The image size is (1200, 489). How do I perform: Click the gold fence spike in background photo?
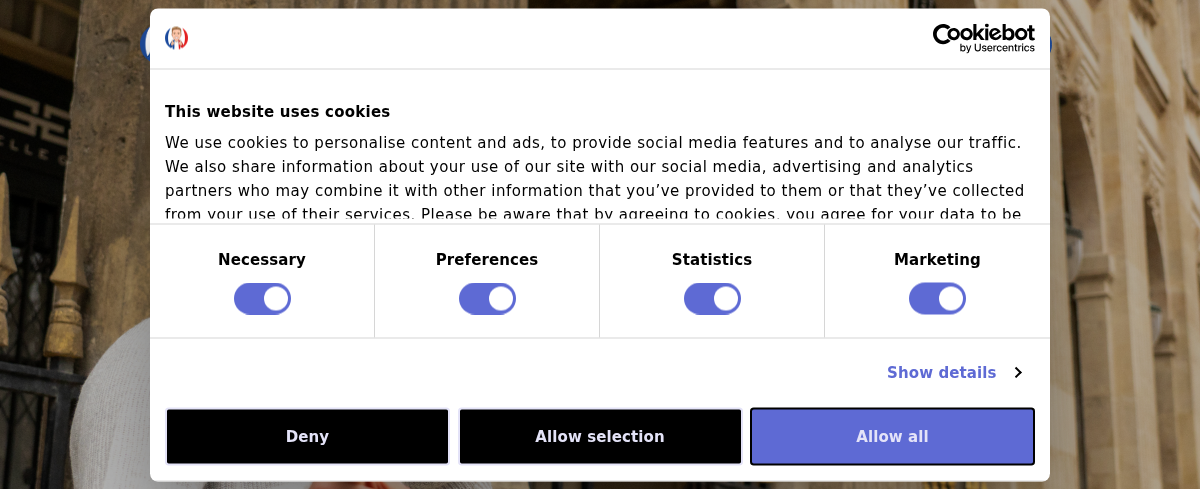click(67, 290)
